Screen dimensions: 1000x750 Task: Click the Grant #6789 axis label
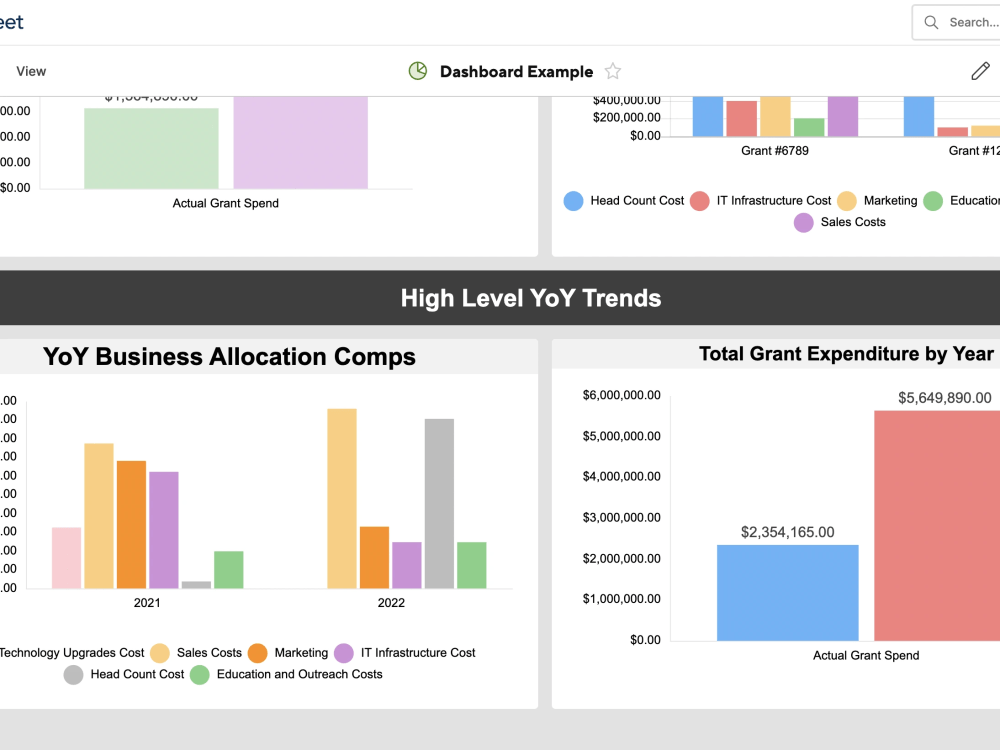coord(774,150)
